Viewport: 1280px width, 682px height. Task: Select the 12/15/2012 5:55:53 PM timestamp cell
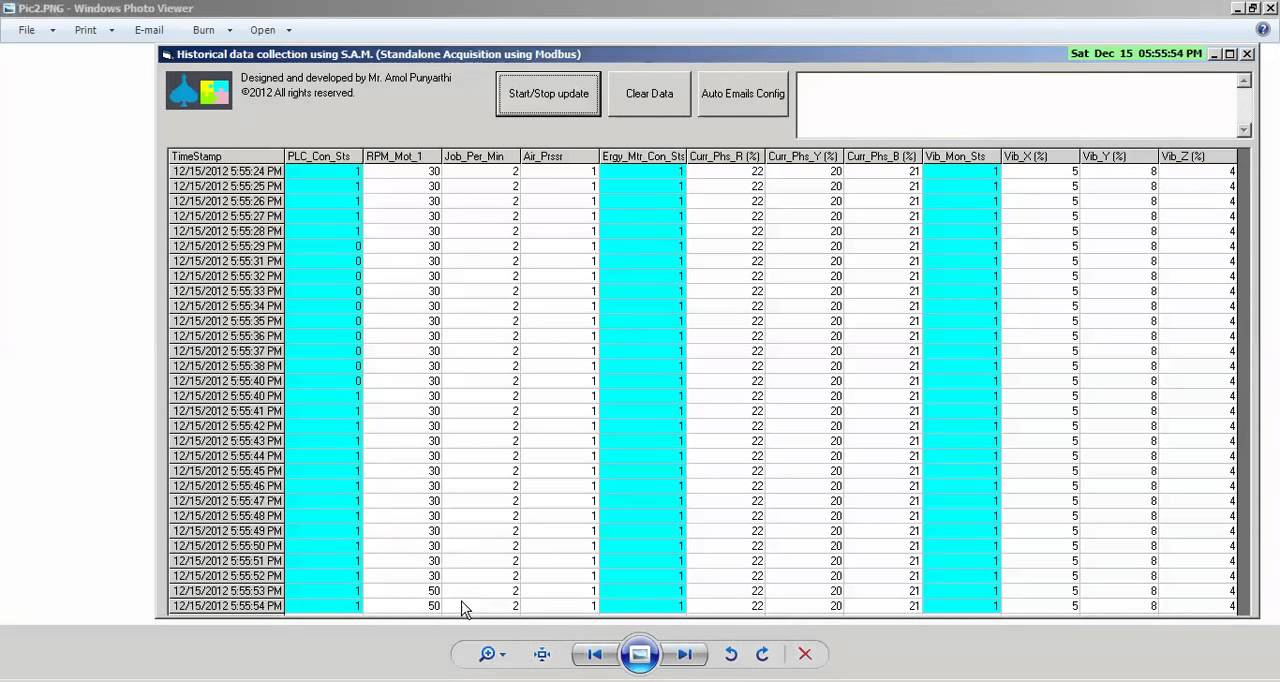[x=226, y=591]
